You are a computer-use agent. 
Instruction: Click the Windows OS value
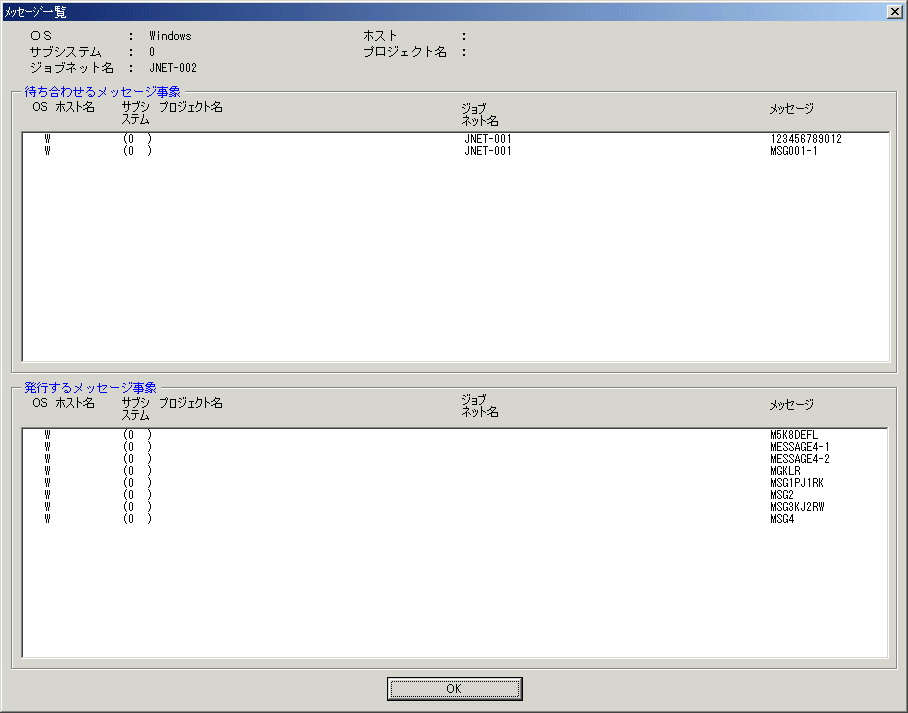click(170, 36)
